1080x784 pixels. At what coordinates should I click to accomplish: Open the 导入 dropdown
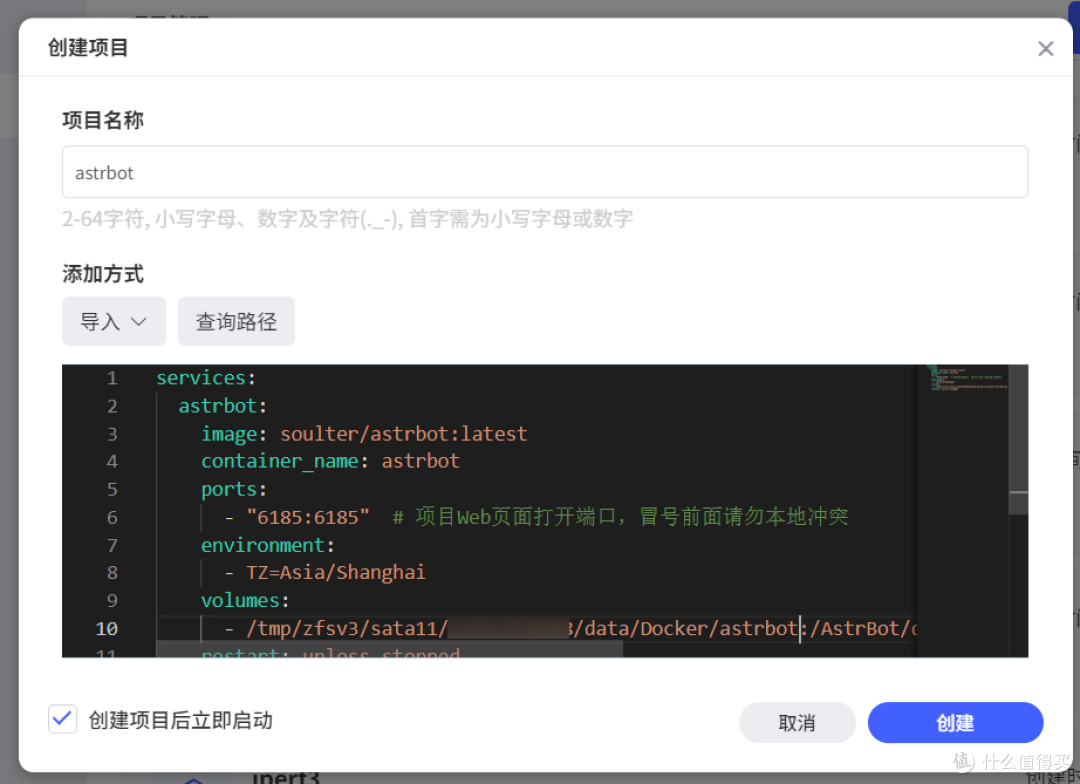114,321
